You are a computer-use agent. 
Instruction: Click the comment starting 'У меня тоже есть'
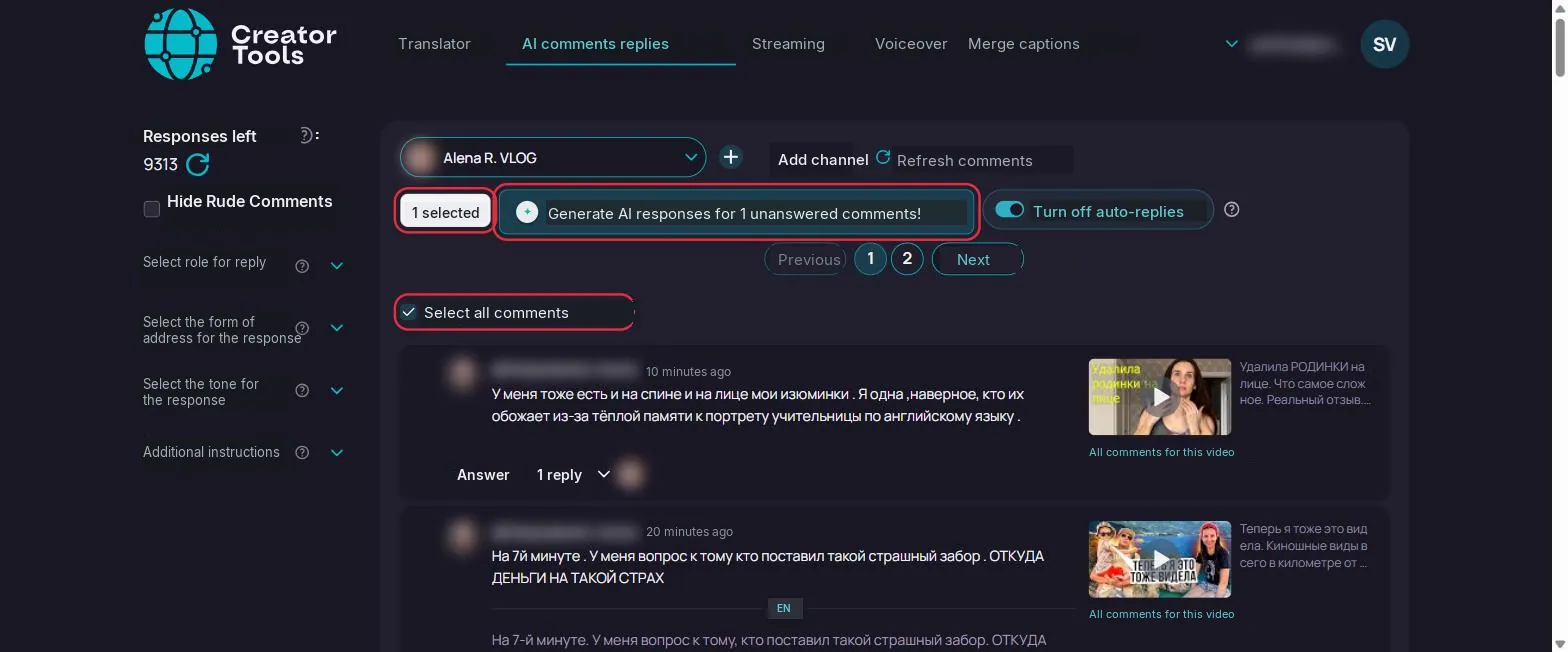(x=757, y=405)
